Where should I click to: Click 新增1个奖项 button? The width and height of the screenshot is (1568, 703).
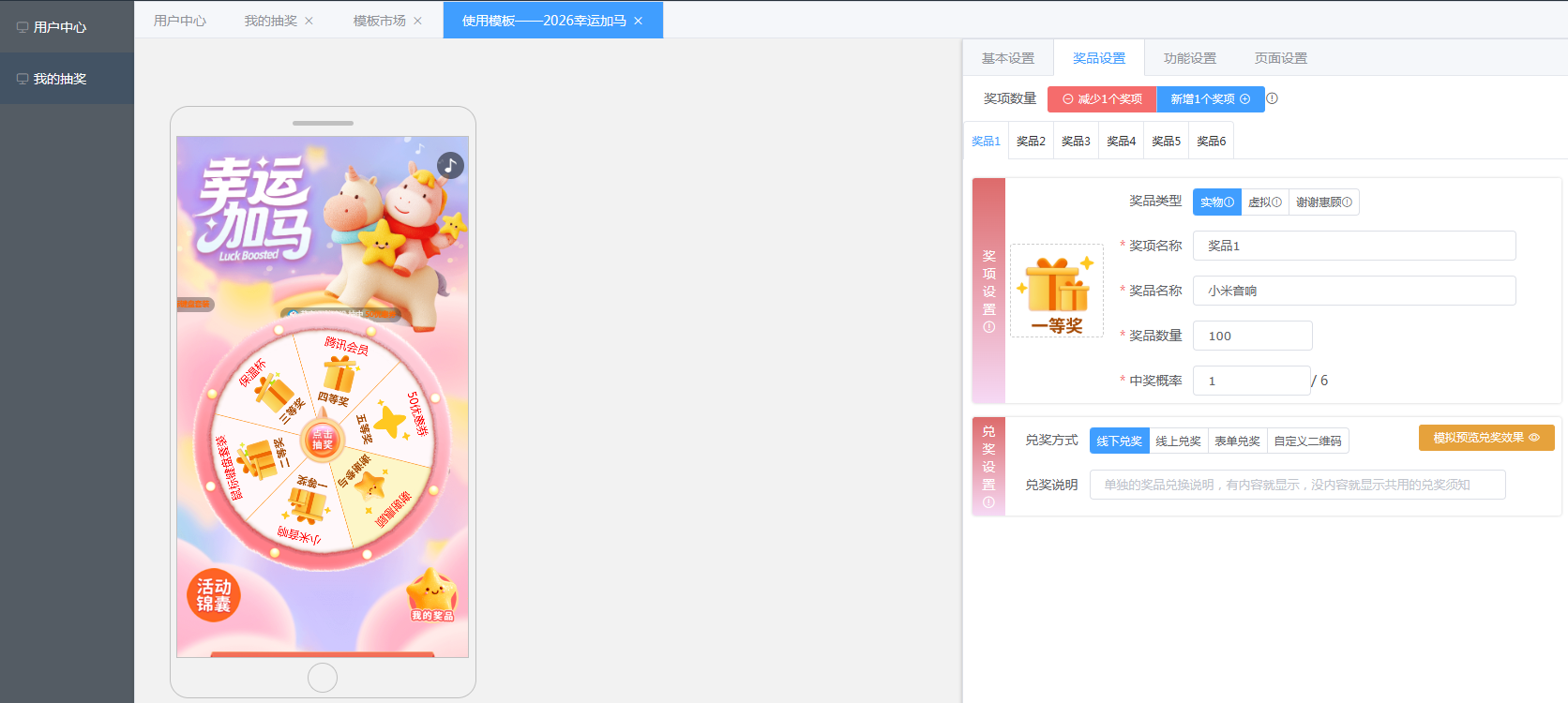click(x=1210, y=99)
